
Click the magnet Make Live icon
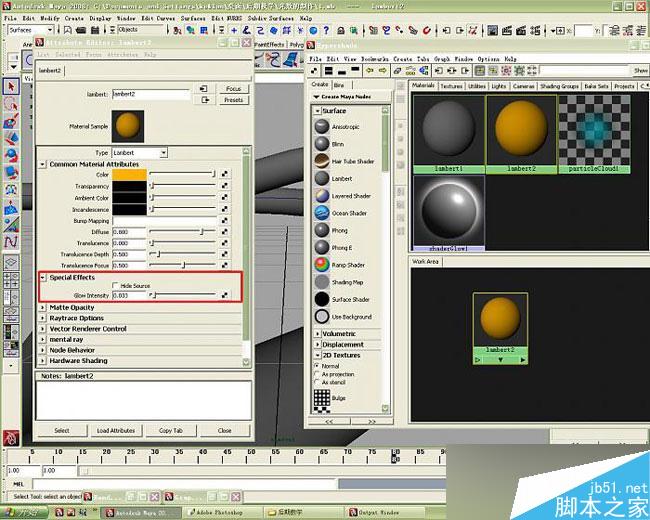tap(426, 30)
